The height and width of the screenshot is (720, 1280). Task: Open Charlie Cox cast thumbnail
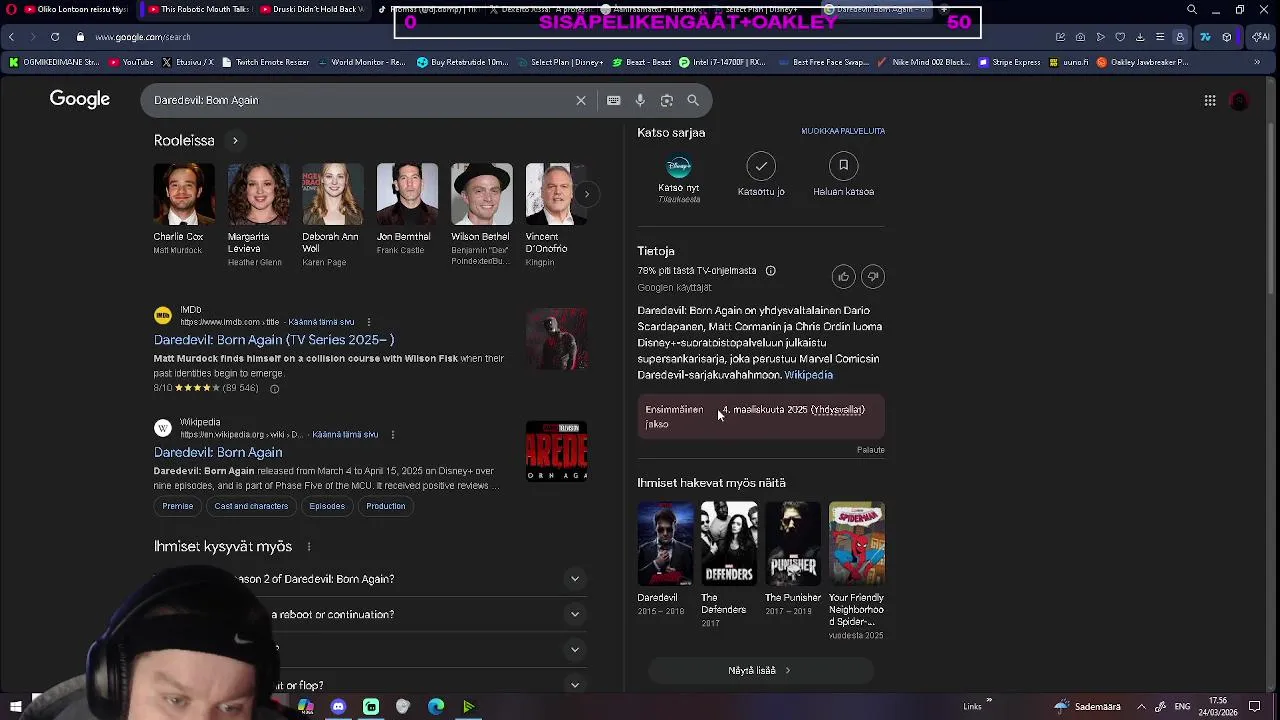184,194
